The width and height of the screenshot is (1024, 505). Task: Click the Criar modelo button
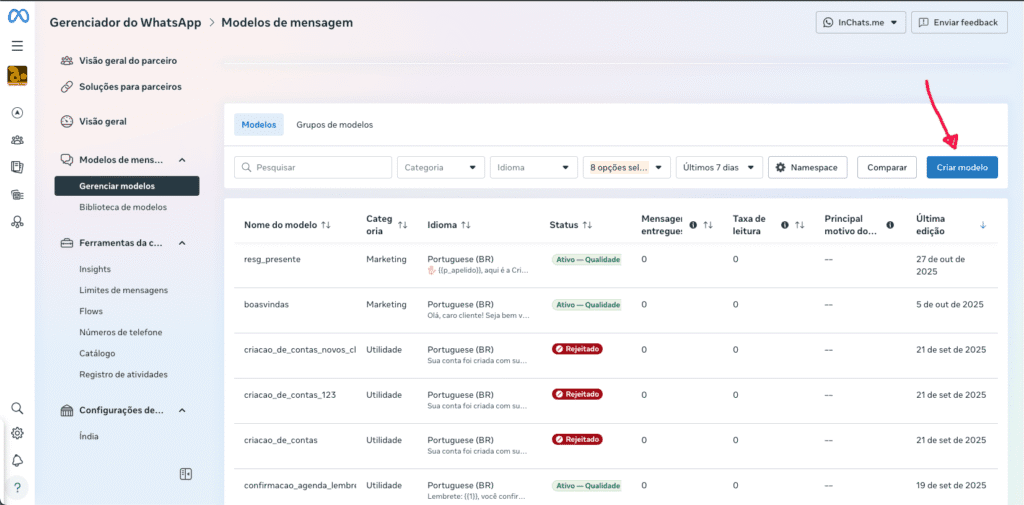click(961, 168)
